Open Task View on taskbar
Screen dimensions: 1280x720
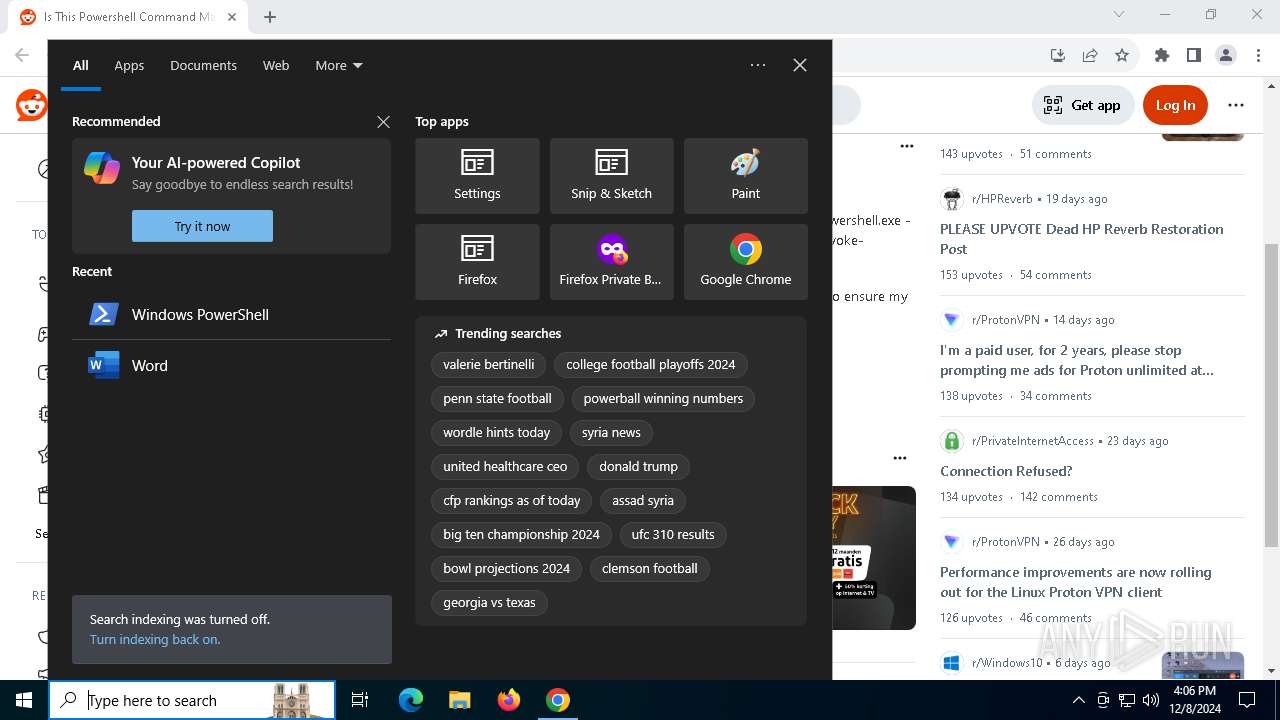[360, 700]
